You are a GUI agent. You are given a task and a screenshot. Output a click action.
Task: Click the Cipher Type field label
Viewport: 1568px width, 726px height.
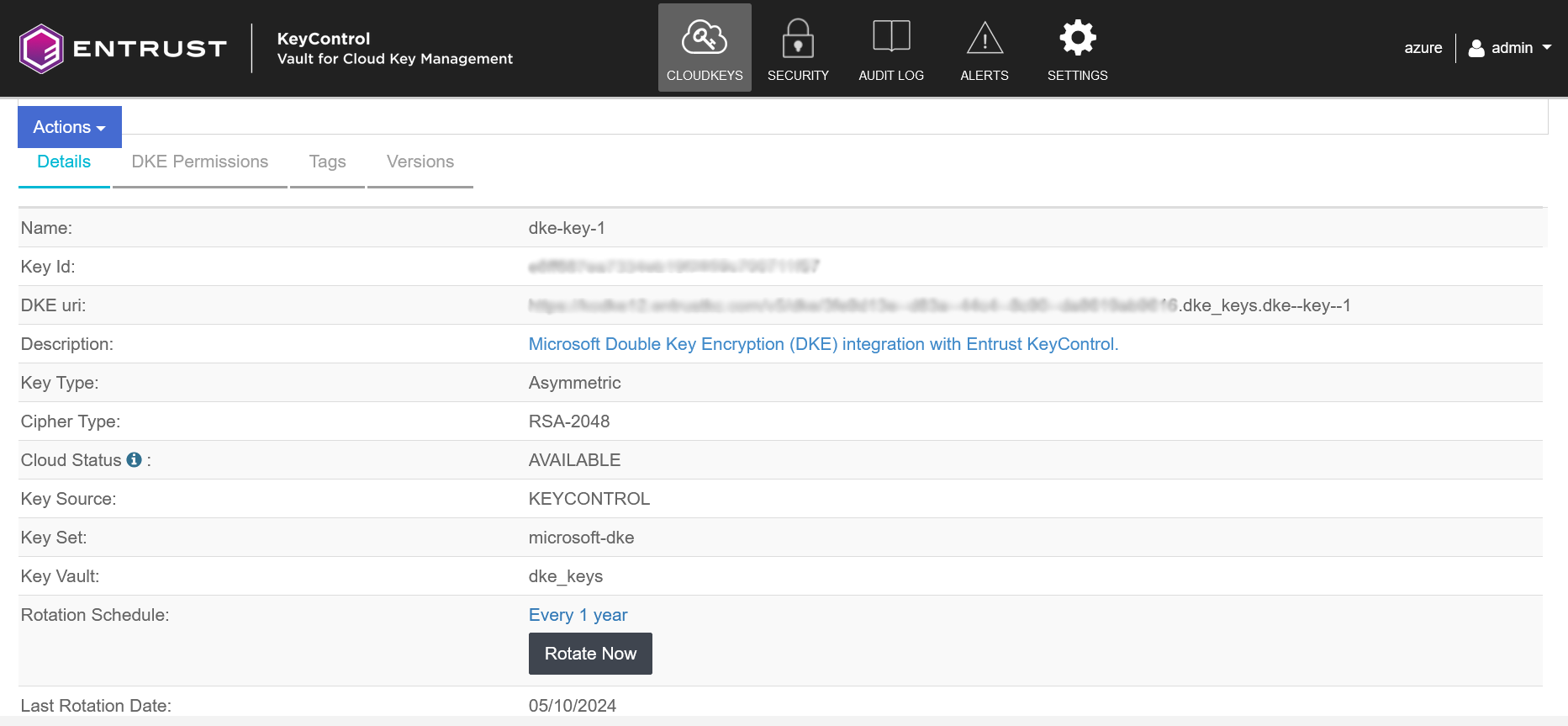[71, 421]
